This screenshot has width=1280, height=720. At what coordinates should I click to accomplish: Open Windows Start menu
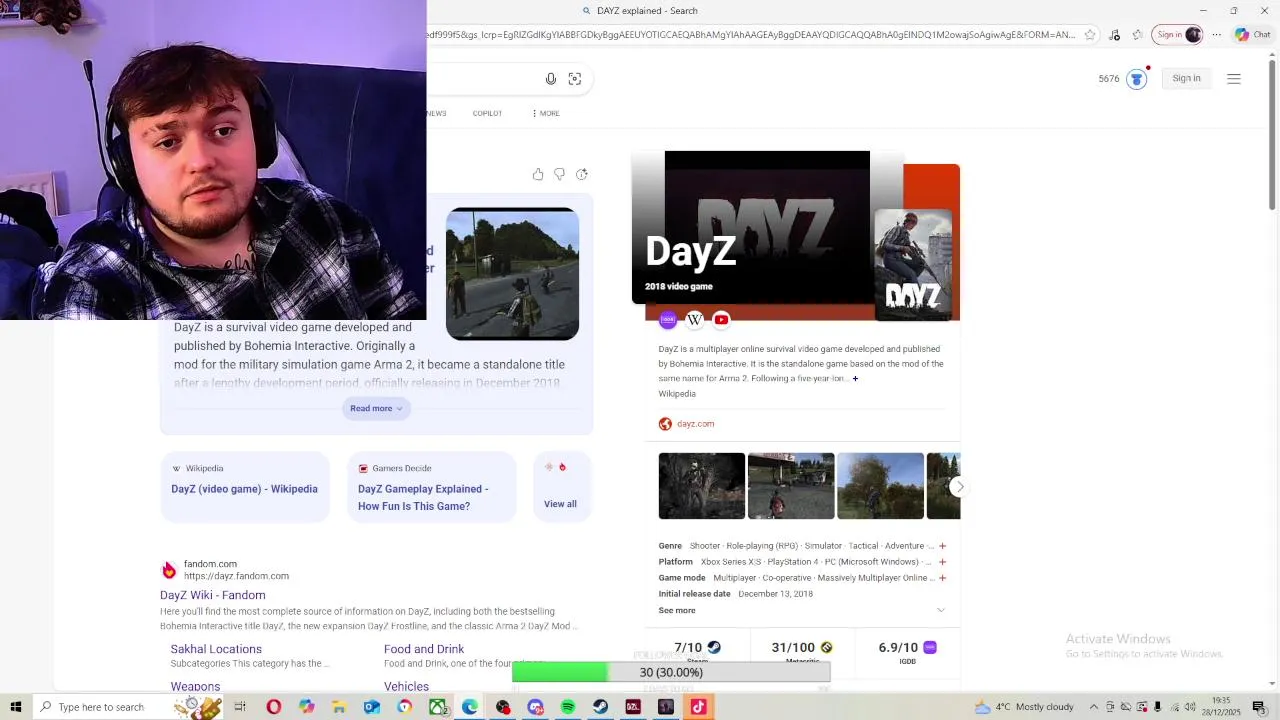pos(16,707)
